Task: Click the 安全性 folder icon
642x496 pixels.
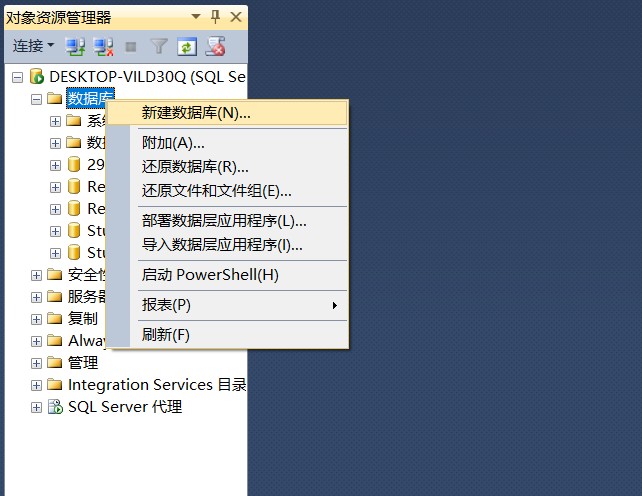Action: tap(54, 274)
